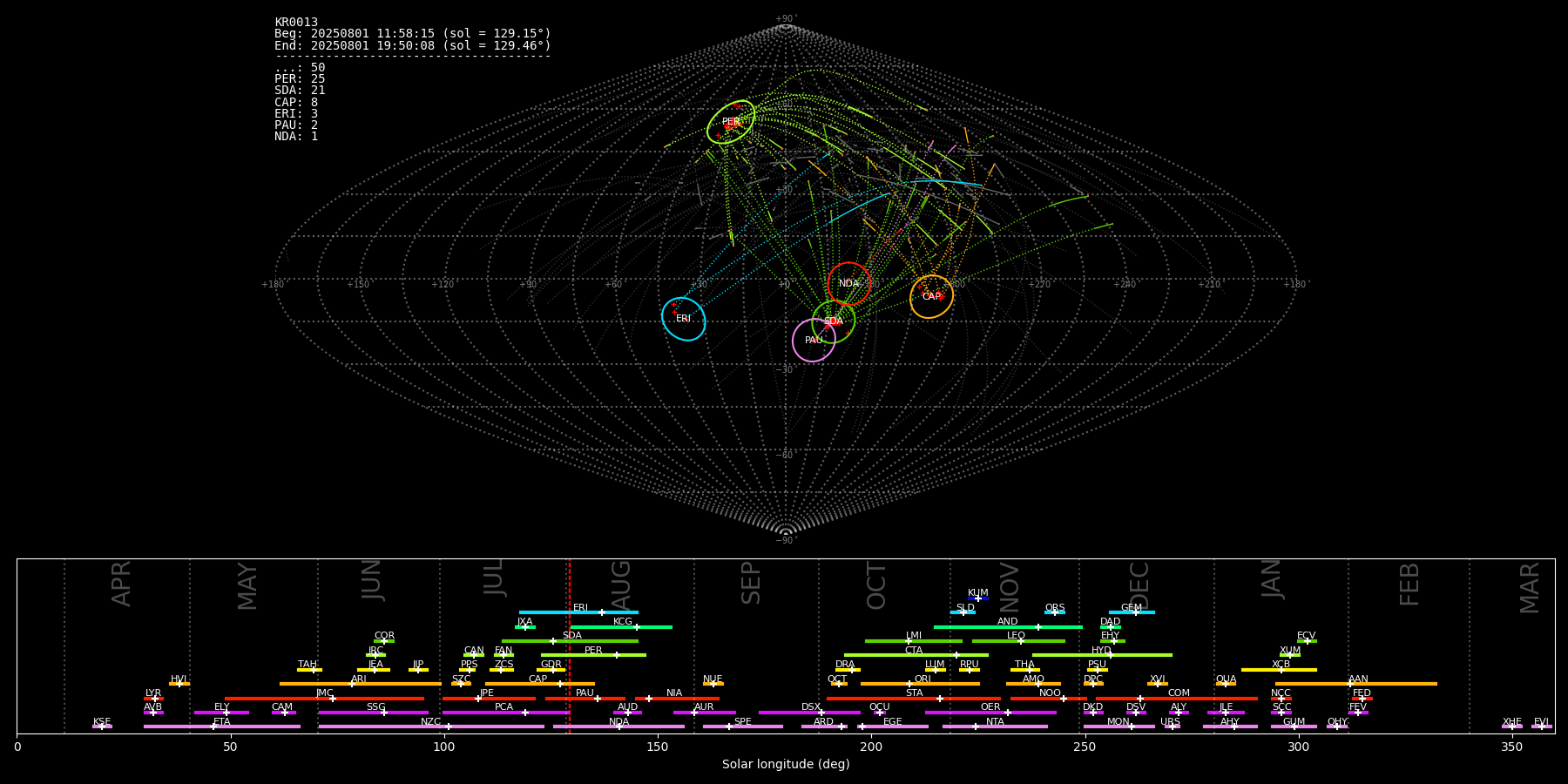Click the LEO shower bar

(1018, 641)
